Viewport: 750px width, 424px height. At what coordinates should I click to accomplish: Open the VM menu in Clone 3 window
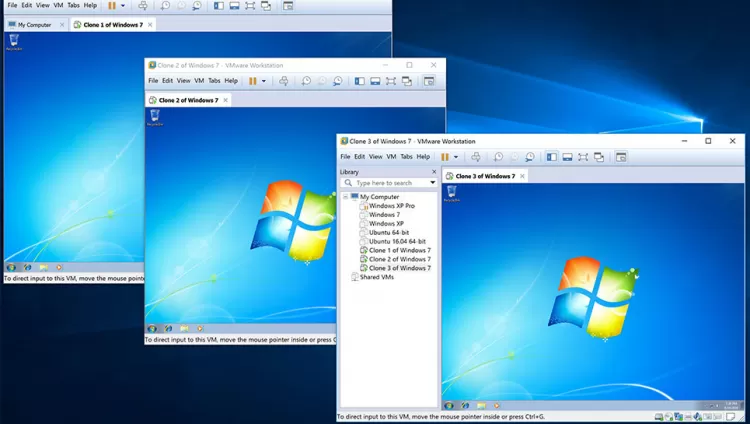391,157
